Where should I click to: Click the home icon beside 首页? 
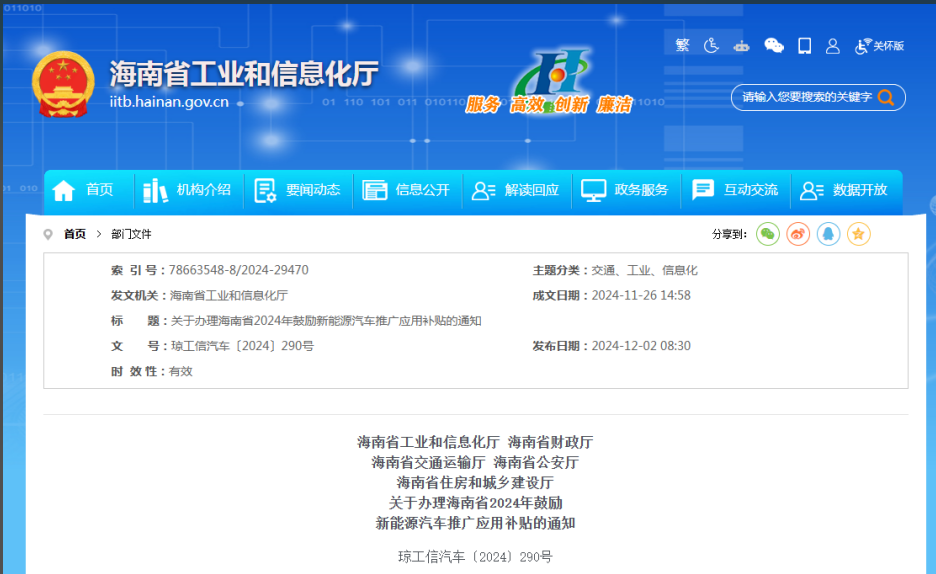pos(63,190)
